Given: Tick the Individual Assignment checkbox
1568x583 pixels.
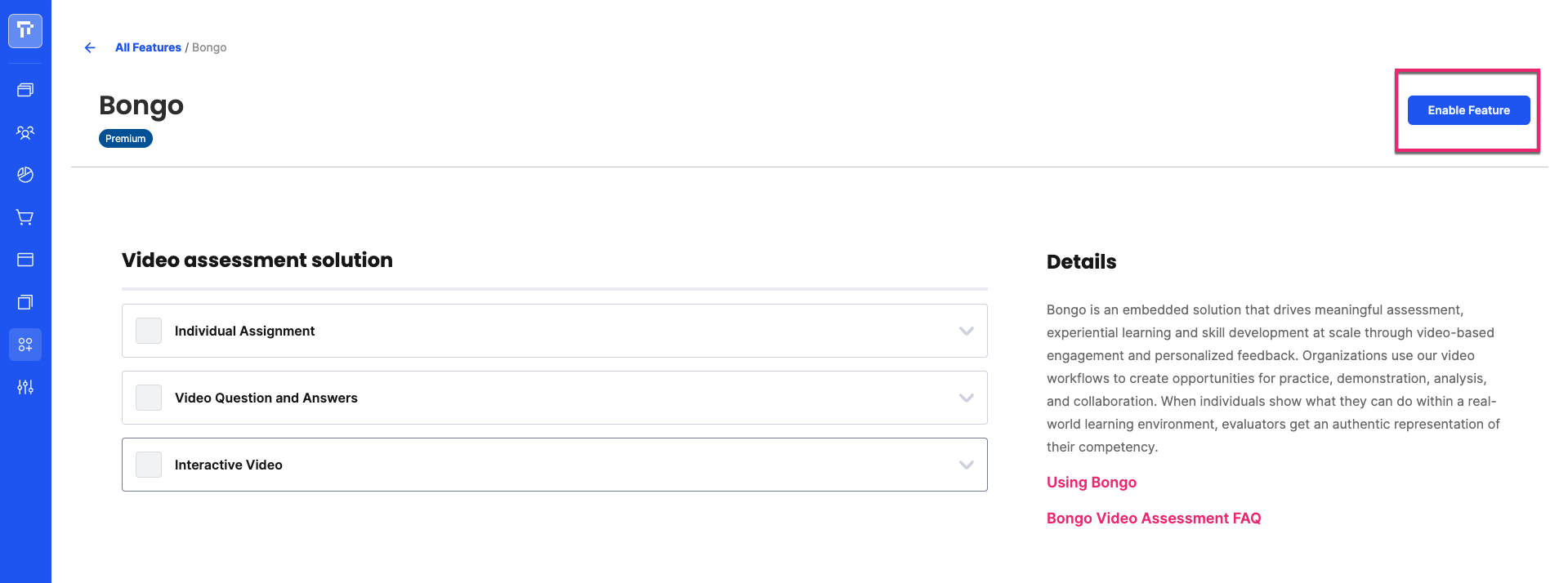Looking at the screenshot, I should click(149, 331).
